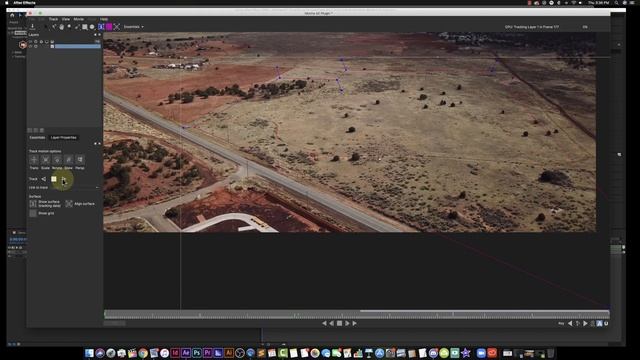
Task: Open the Movie menu
Action: pyautogui.click(x=79, y=19)
